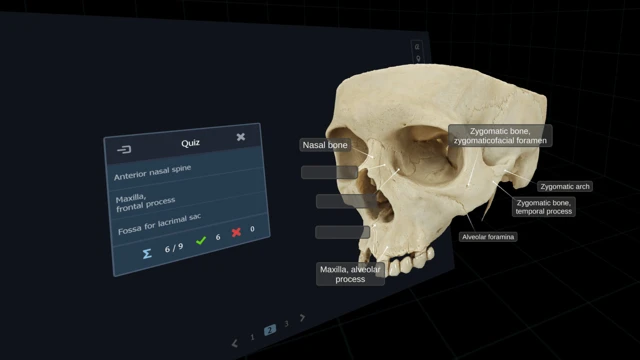
Task: Click the sigma total score icon
Action: coord(147,253)
